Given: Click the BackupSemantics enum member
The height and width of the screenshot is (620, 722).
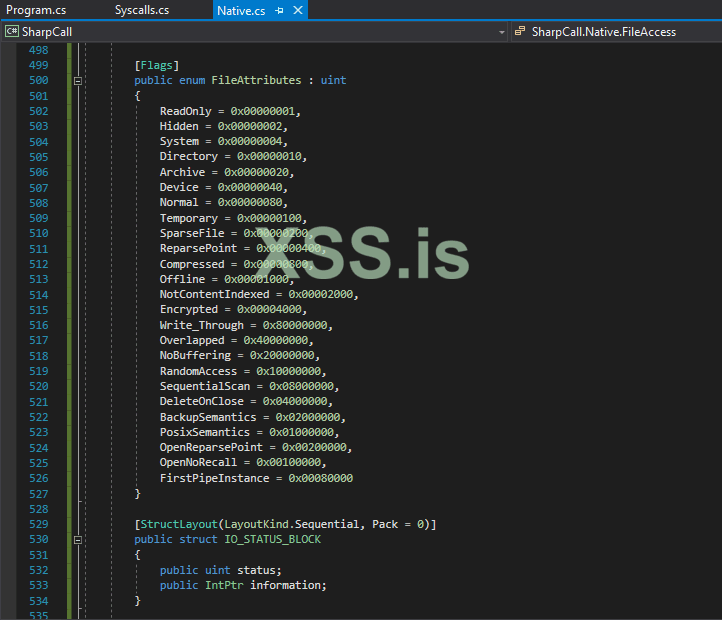Looking at the screenshot, I should [x=208, y=417].
